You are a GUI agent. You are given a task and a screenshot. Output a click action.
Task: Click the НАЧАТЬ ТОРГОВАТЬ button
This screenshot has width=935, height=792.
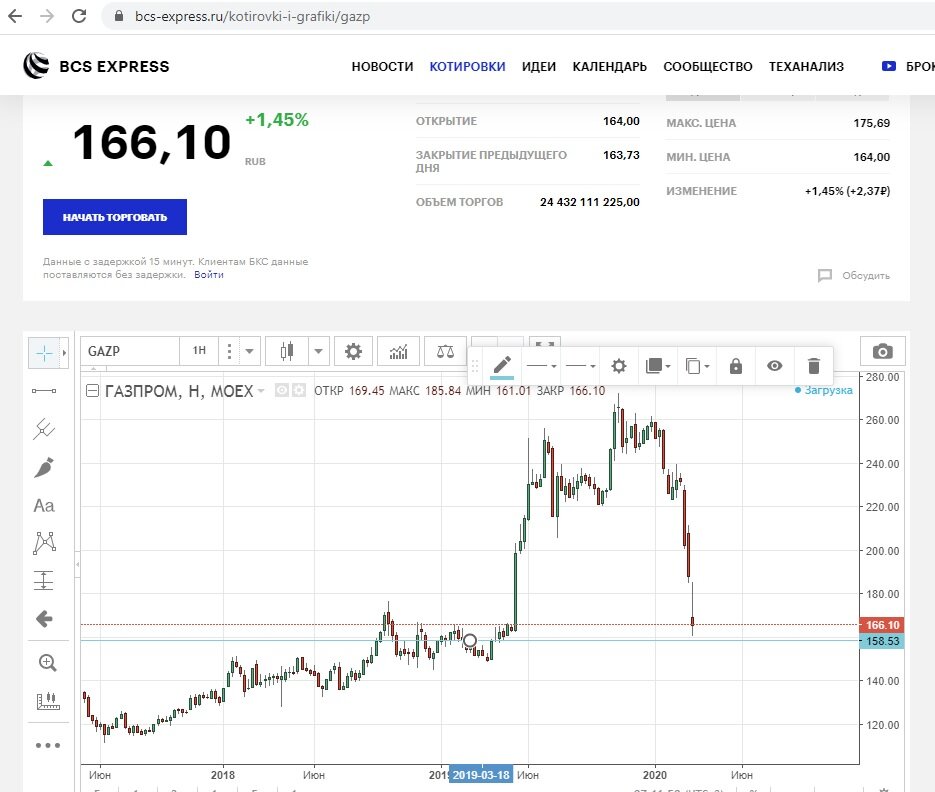tap(115, 217)
